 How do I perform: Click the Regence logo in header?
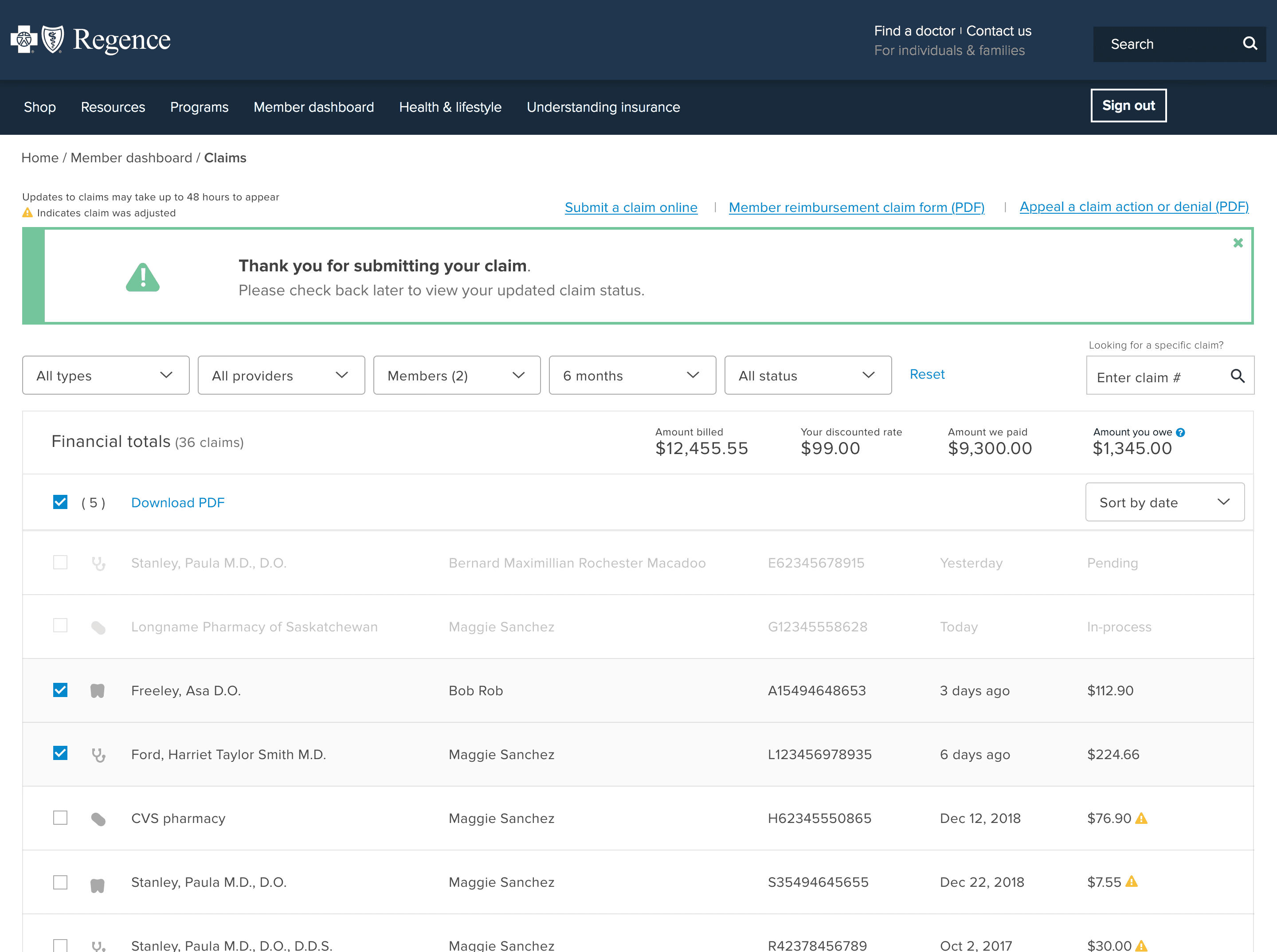(90, 40)
